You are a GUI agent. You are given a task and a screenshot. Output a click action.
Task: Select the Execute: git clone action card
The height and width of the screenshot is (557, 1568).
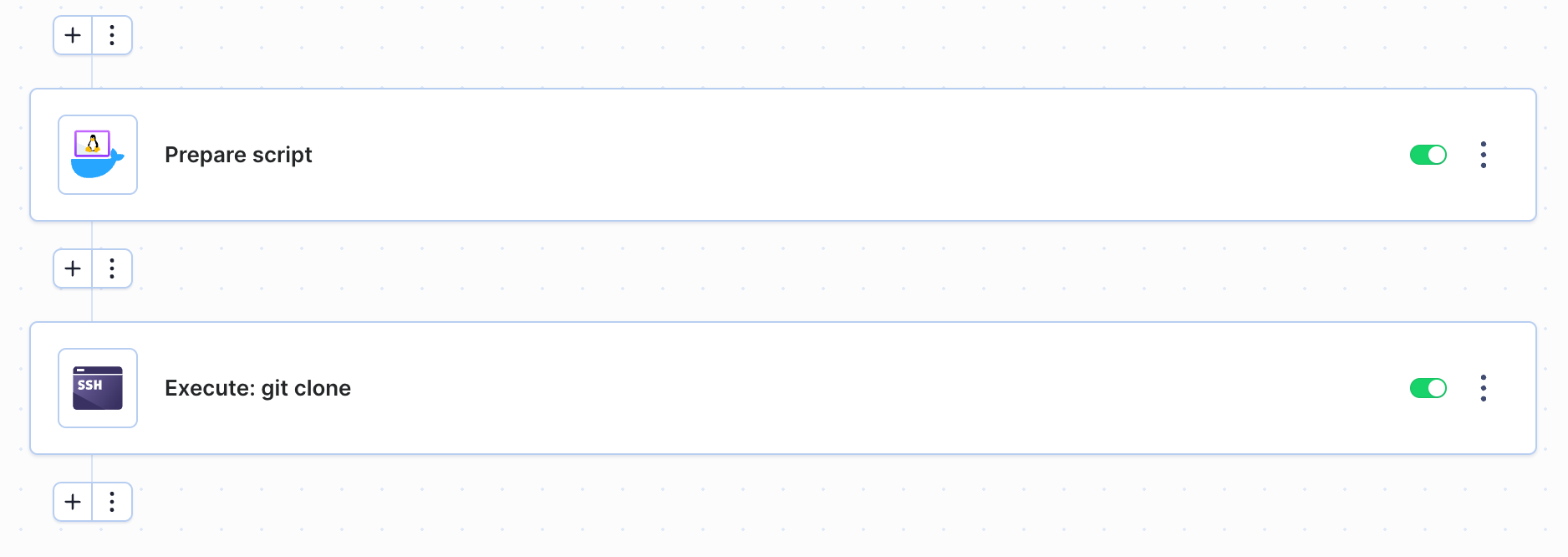click(783, 388)
